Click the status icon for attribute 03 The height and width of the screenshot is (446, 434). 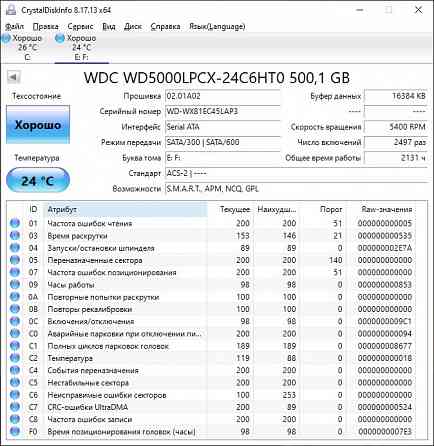pos(15,236)
